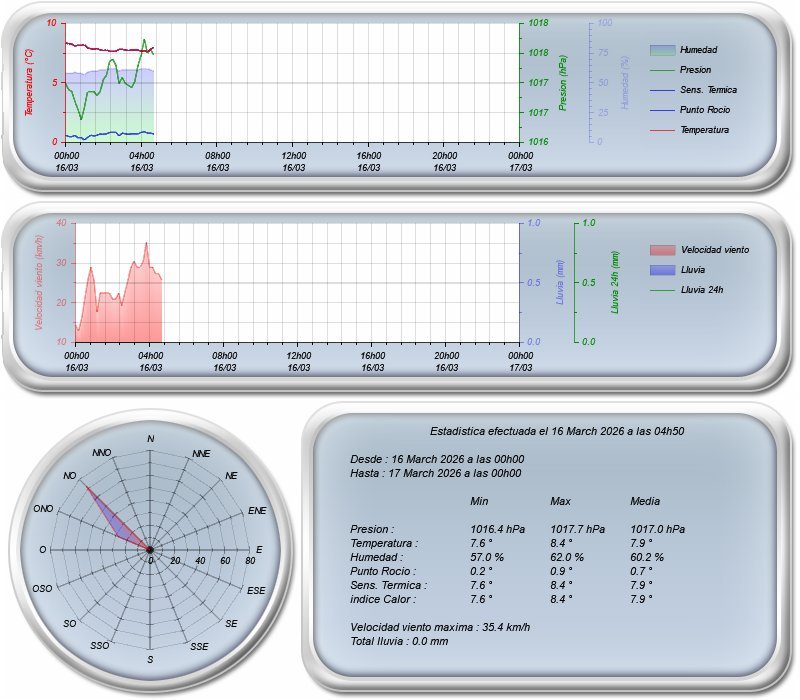Select the Punto Rocio legend entry

704,110
